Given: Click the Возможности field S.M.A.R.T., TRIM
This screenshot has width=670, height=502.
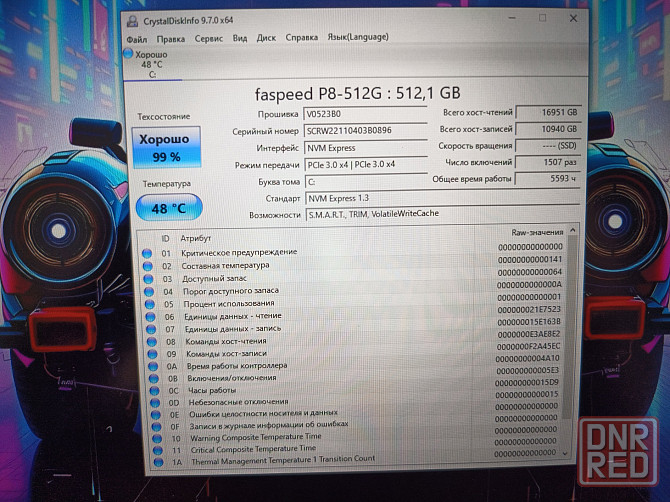Looking at the screenshot, I should (x=442, y=214).
